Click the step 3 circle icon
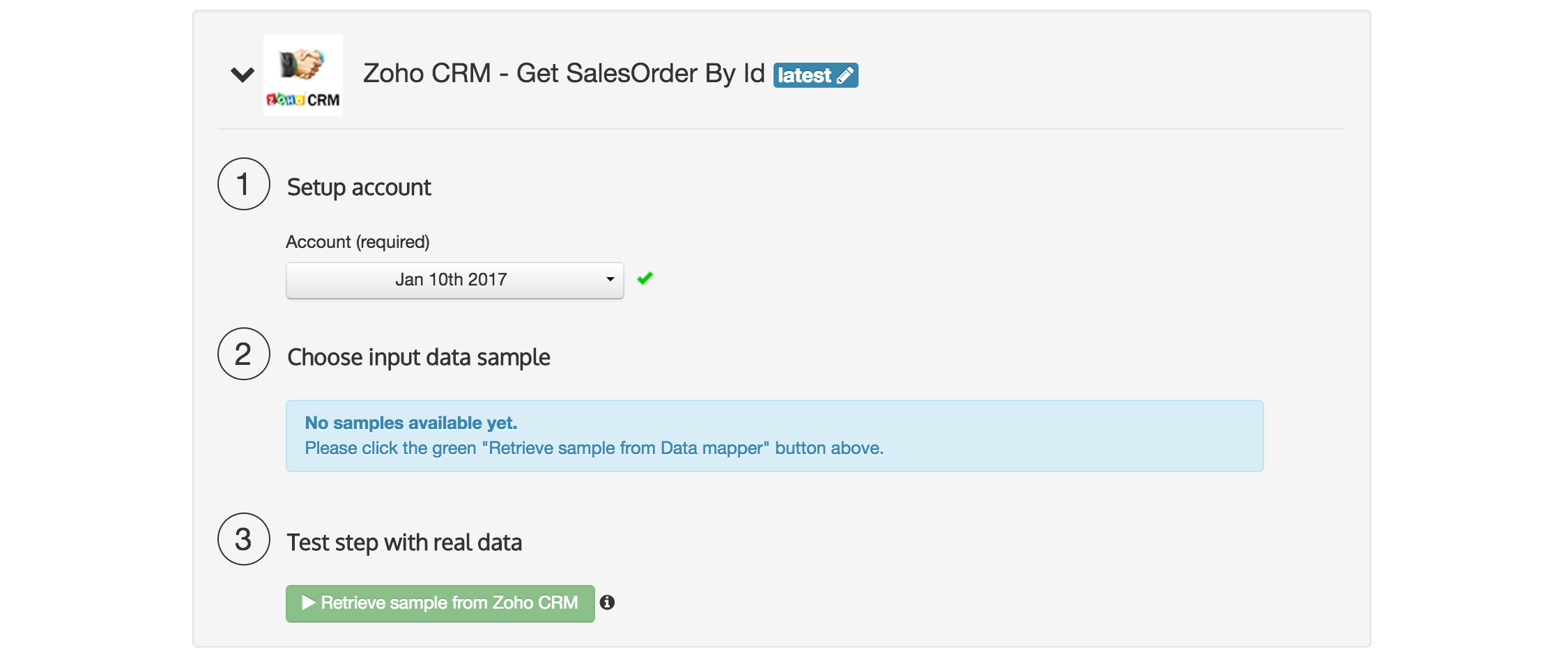Image resolution: width=1568 pixels, height=656 pixels. point(243,539)
